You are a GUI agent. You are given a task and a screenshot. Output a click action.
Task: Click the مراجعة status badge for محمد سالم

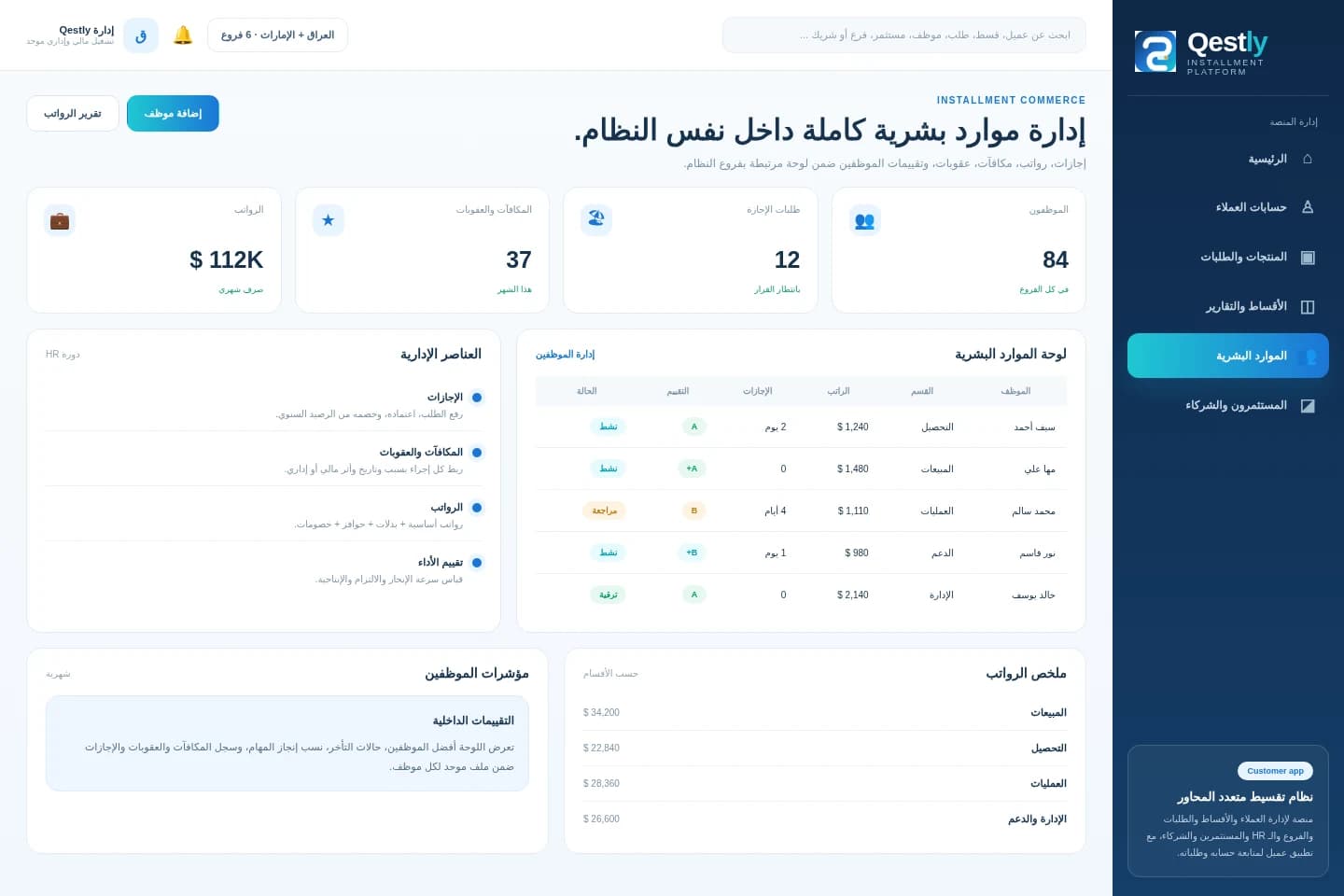(604, 511)
